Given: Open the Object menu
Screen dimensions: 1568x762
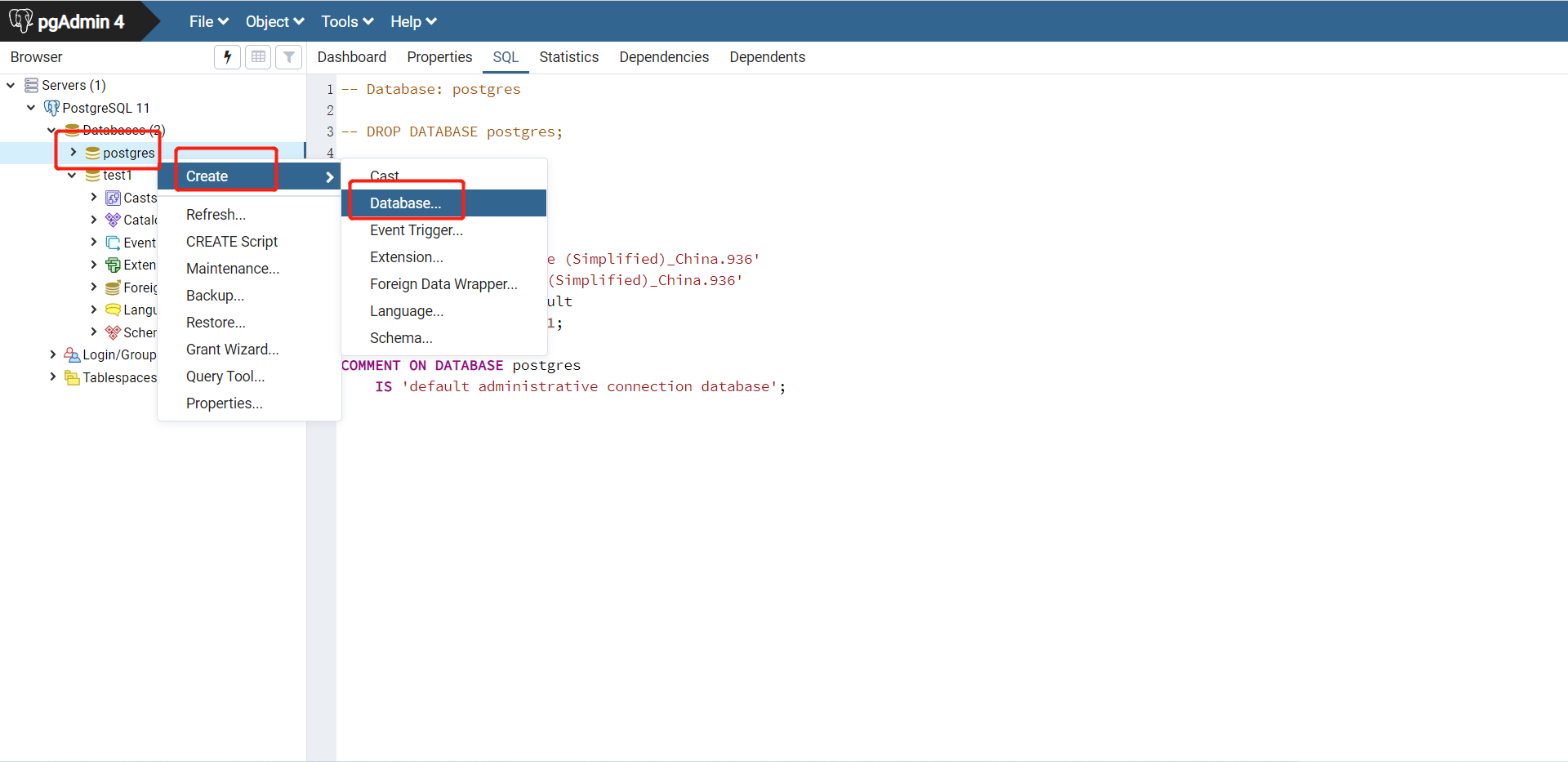Looking at the screenshot, I should coord(274,22).
